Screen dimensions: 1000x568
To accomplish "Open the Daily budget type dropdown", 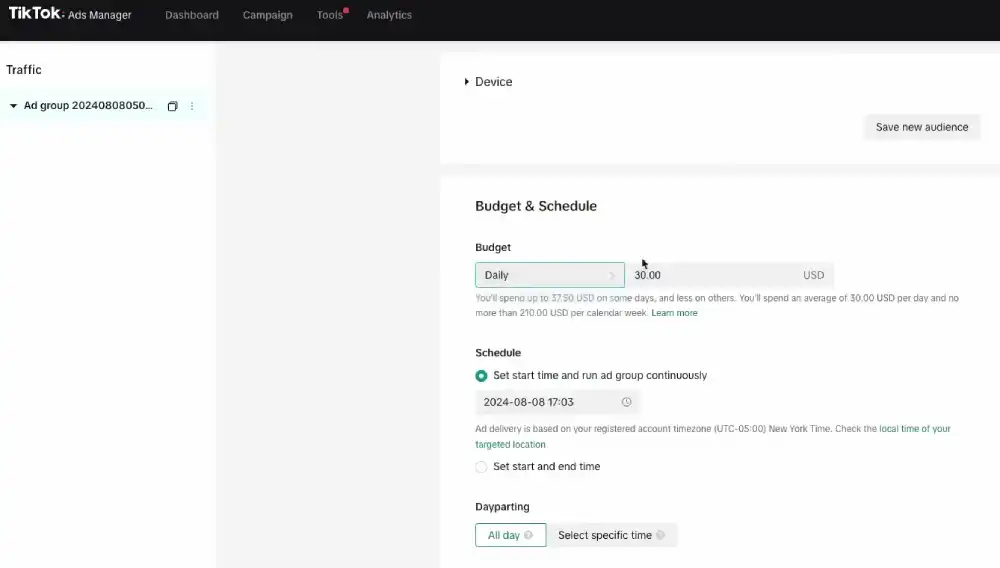I will [550, 275].
